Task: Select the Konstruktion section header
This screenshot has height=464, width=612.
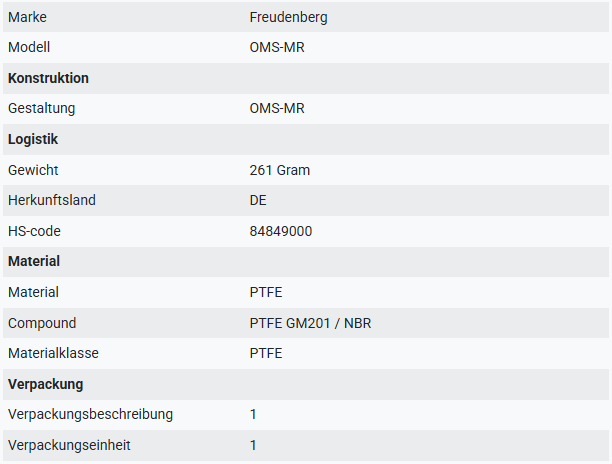Action: [x=48, y=78]
